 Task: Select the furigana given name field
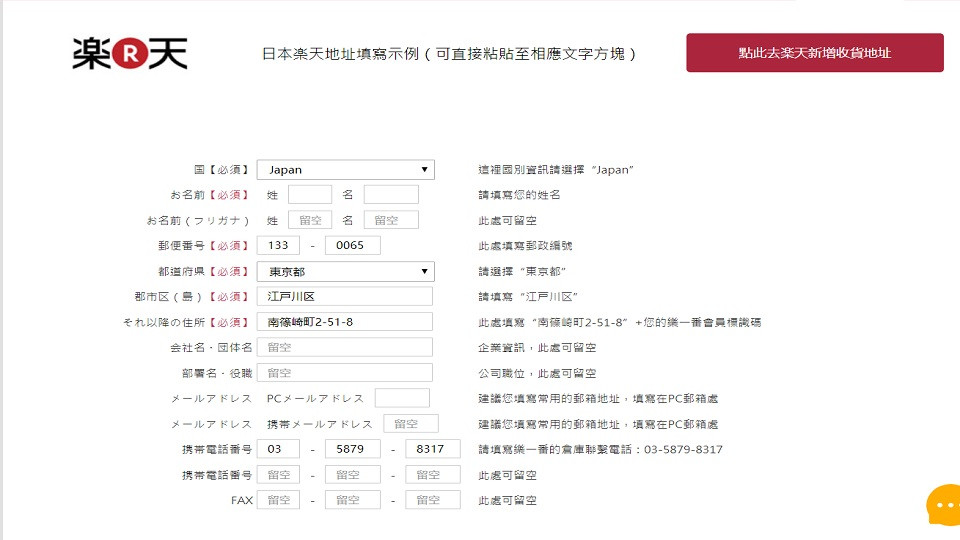(x=391, y=220)
